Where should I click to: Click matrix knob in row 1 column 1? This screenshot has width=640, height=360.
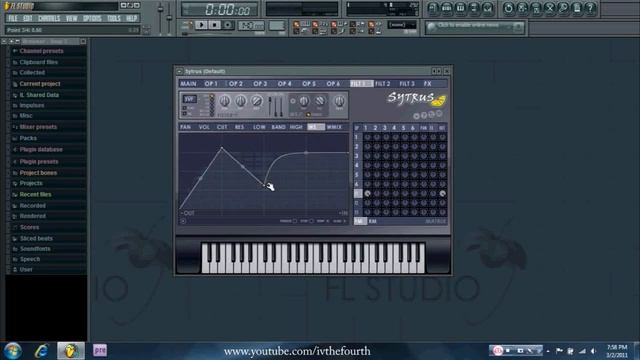click(367, 137)
